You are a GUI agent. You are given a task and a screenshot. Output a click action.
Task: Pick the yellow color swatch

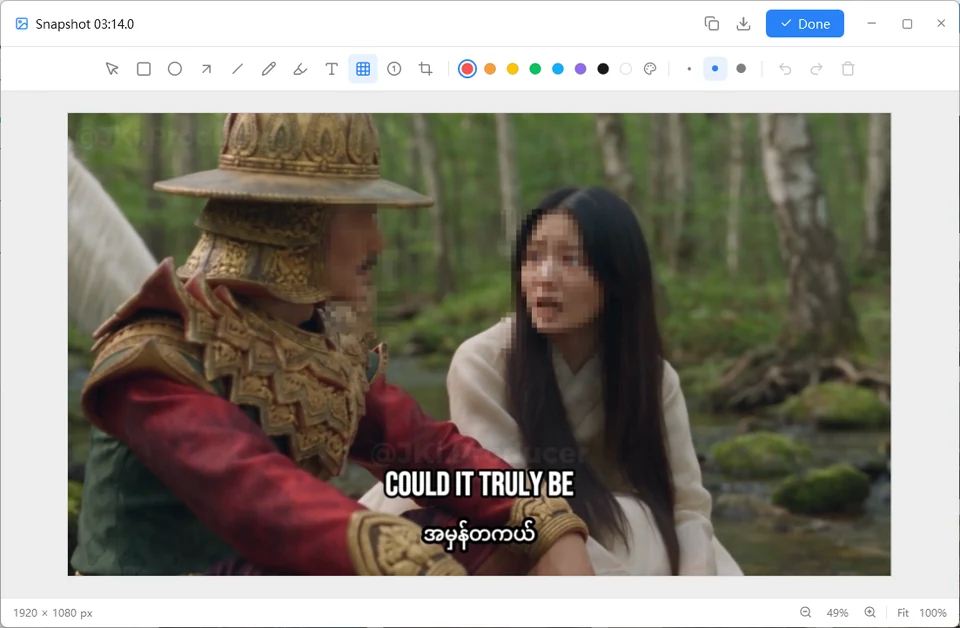click(512, 69)
